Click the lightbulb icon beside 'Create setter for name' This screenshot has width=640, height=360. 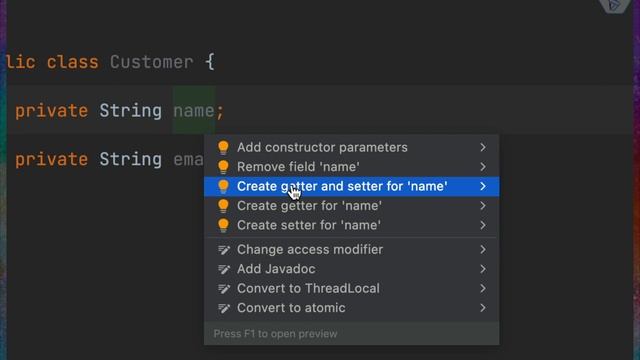223,225
